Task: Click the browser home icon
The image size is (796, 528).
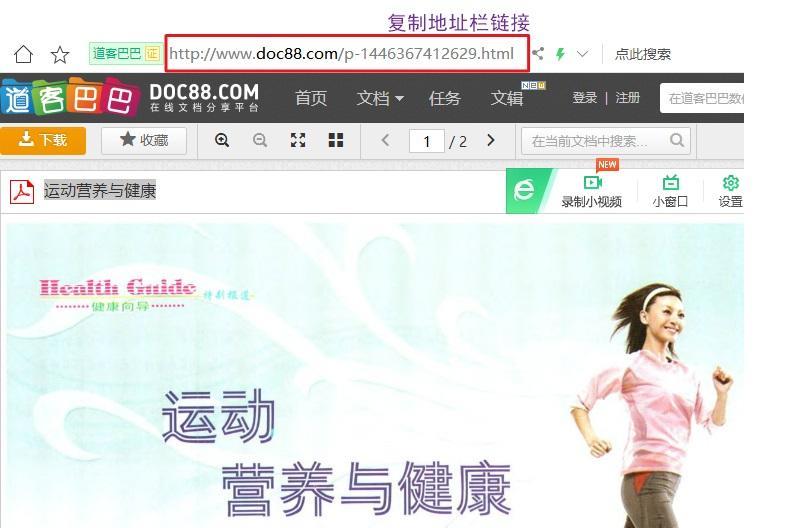Action: click(x=23, y=54)
